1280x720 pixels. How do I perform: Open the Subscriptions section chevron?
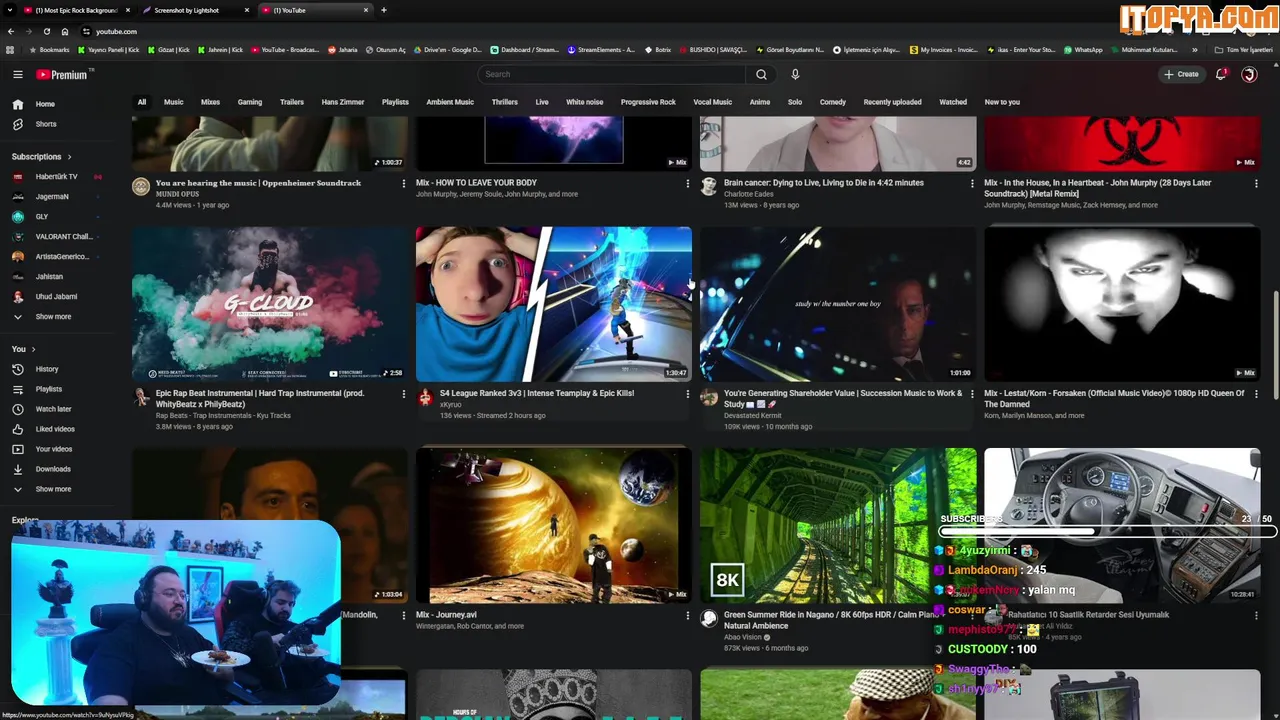pyautogui.click(x=69, y=157)
